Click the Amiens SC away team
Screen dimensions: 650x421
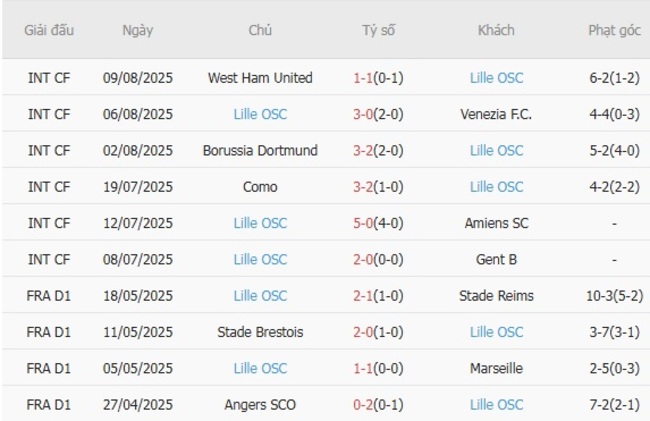click(x=496, y=223)
